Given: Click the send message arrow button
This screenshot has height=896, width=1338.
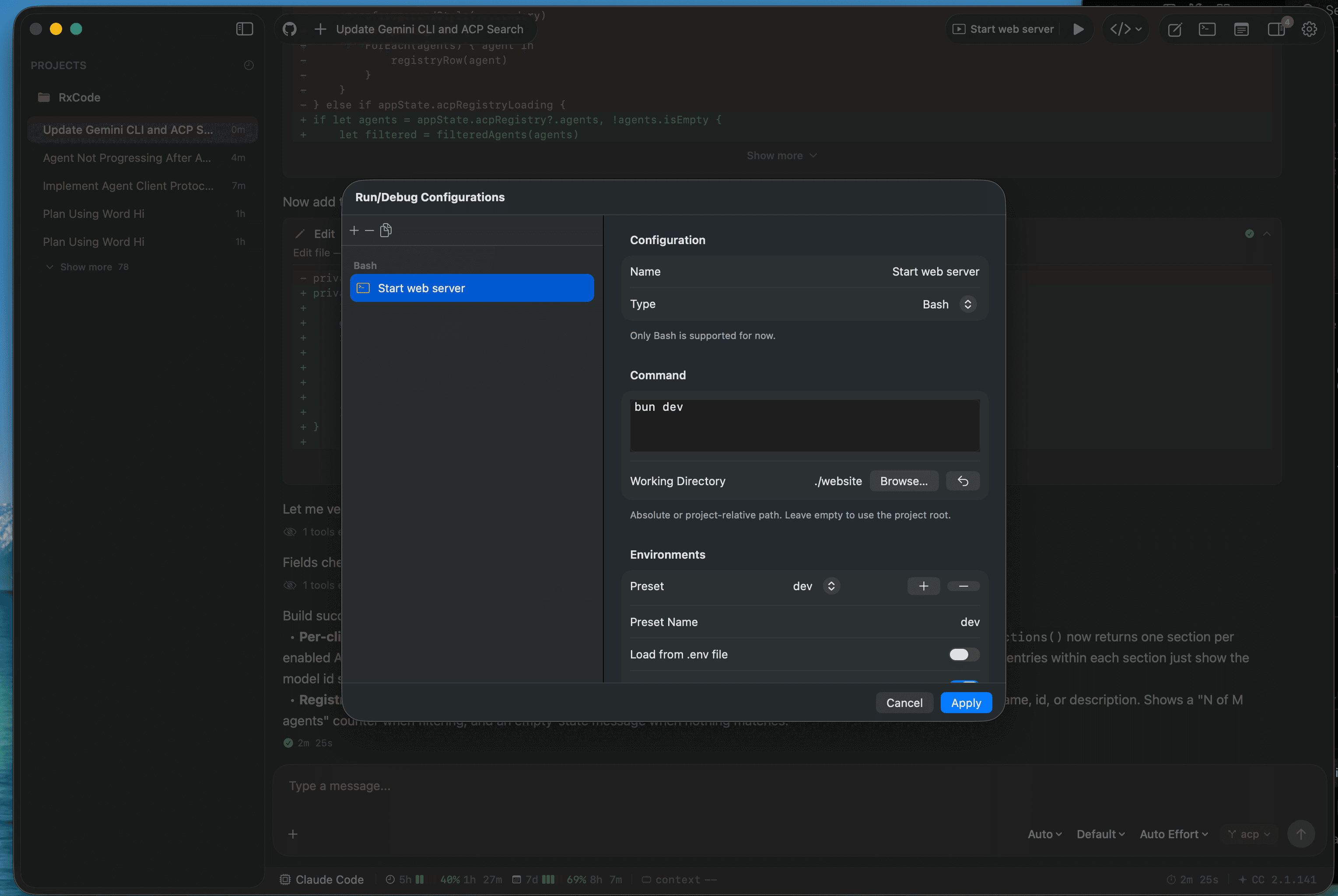Looking at the screenshot, I should [x=1301, y=834].
